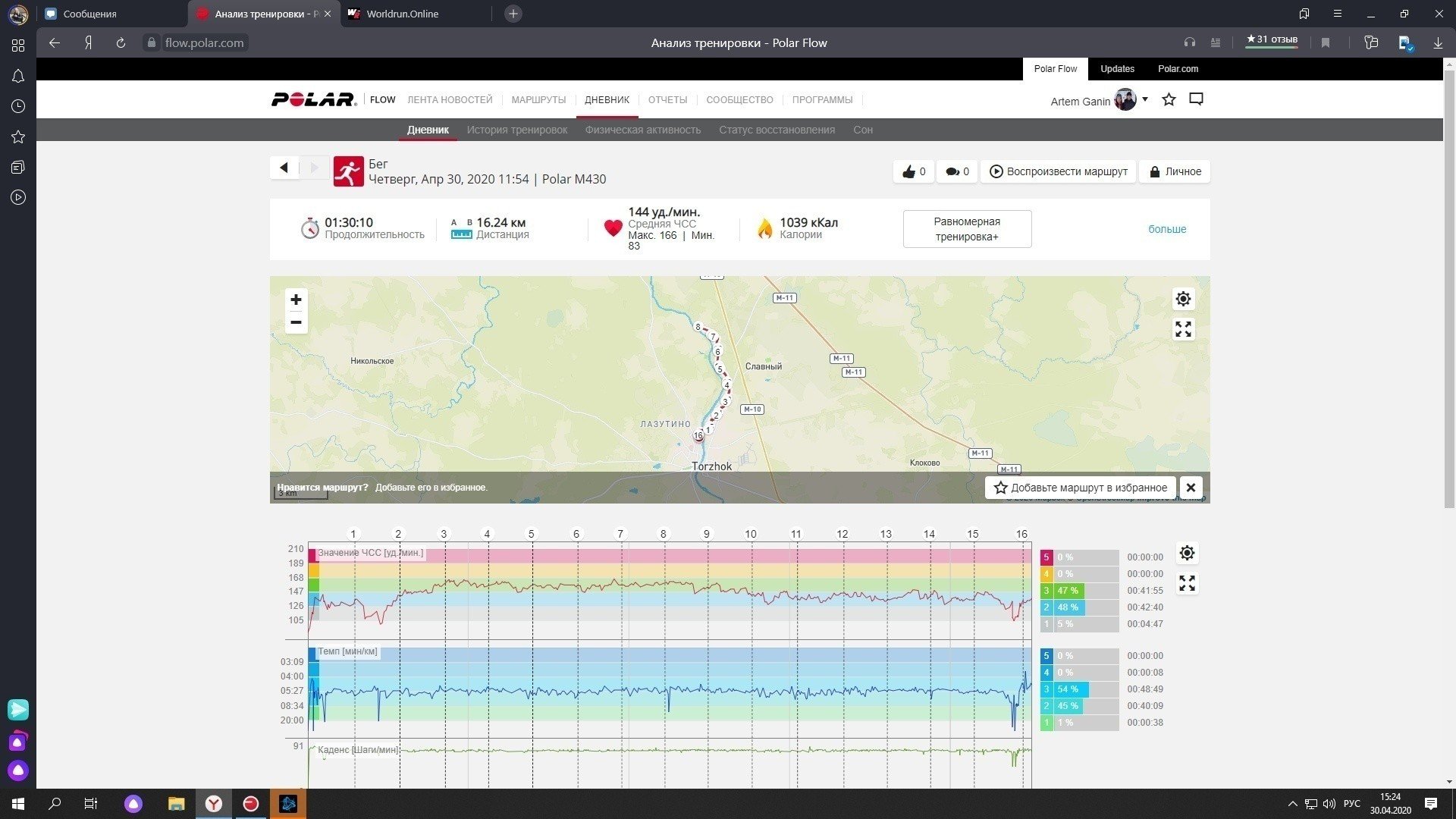
Task: Open browser downloads arrow icon
Action: (1438, 43)
